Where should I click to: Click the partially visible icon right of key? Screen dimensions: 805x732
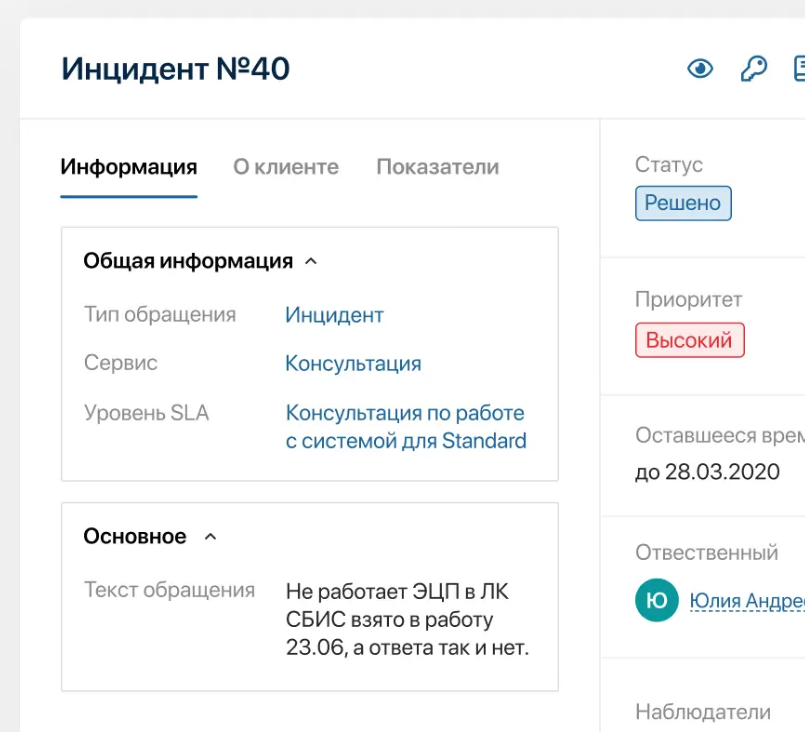point(799,69)
